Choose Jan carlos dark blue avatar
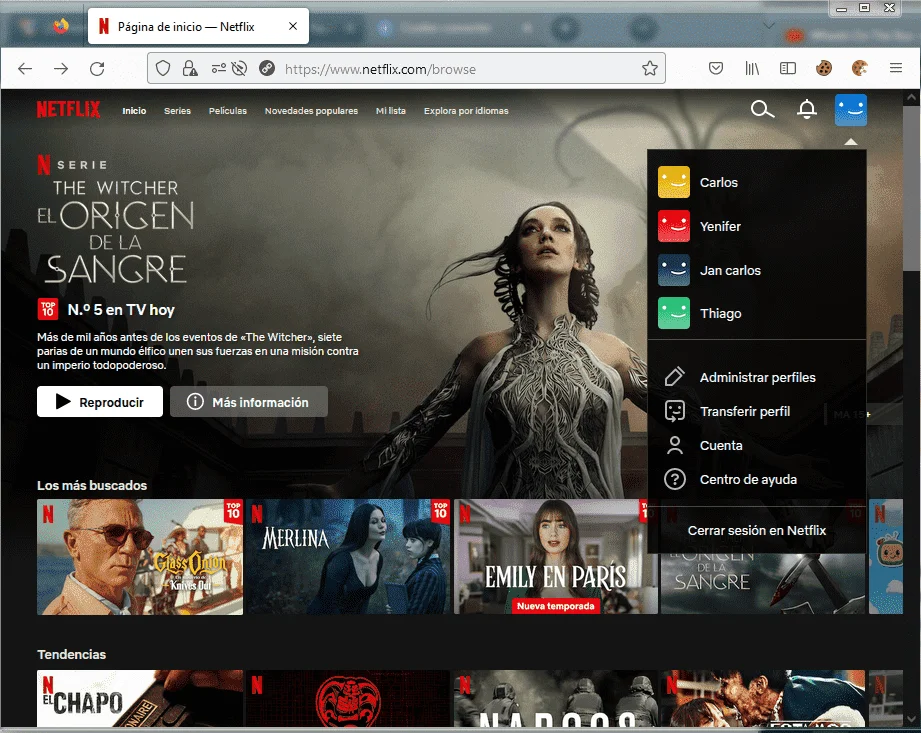Image resolution: width=921 pixels, height=733 pixels. [674, 270]
